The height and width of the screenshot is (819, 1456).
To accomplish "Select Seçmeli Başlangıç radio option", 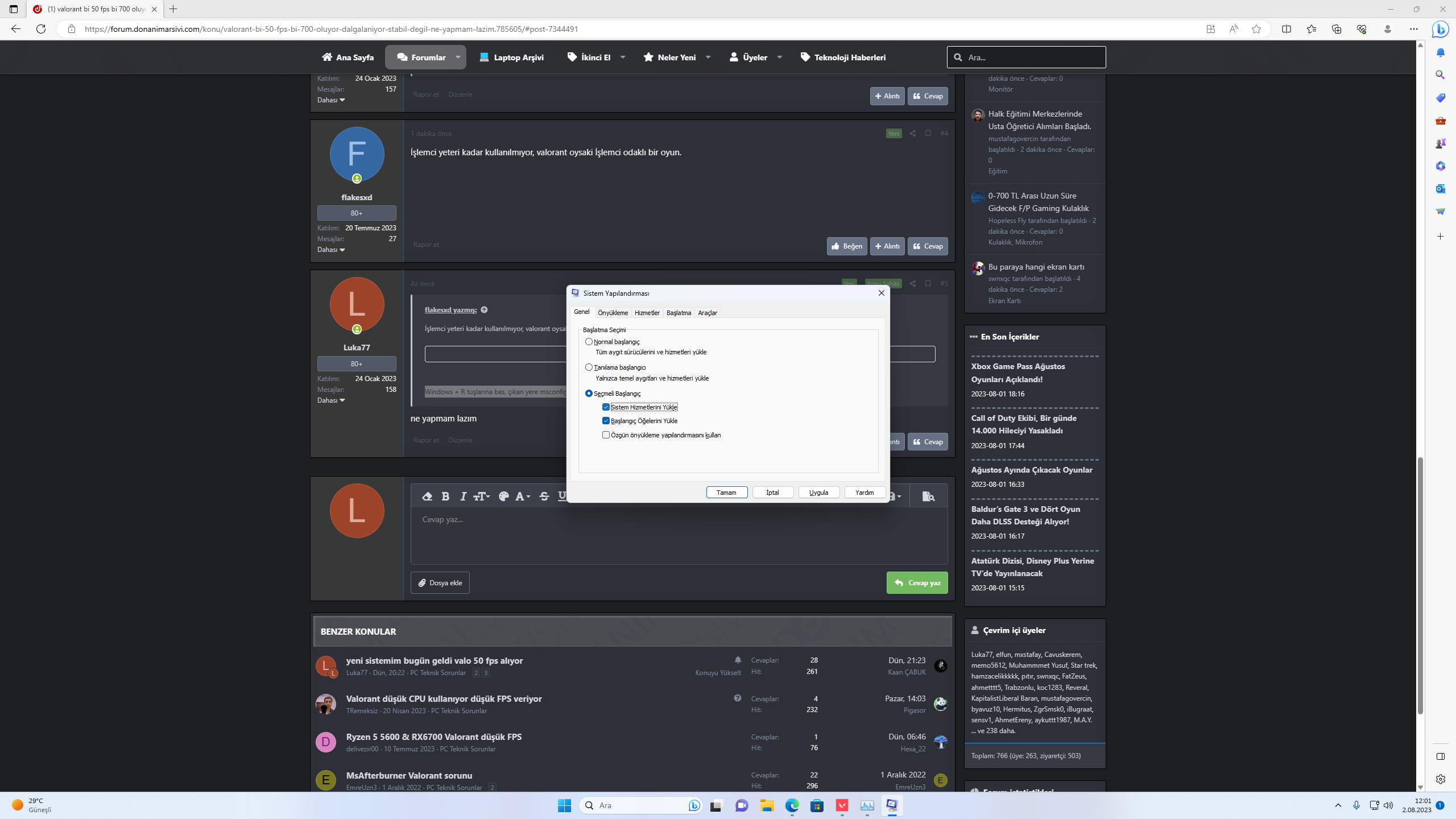I will [589, 394].
